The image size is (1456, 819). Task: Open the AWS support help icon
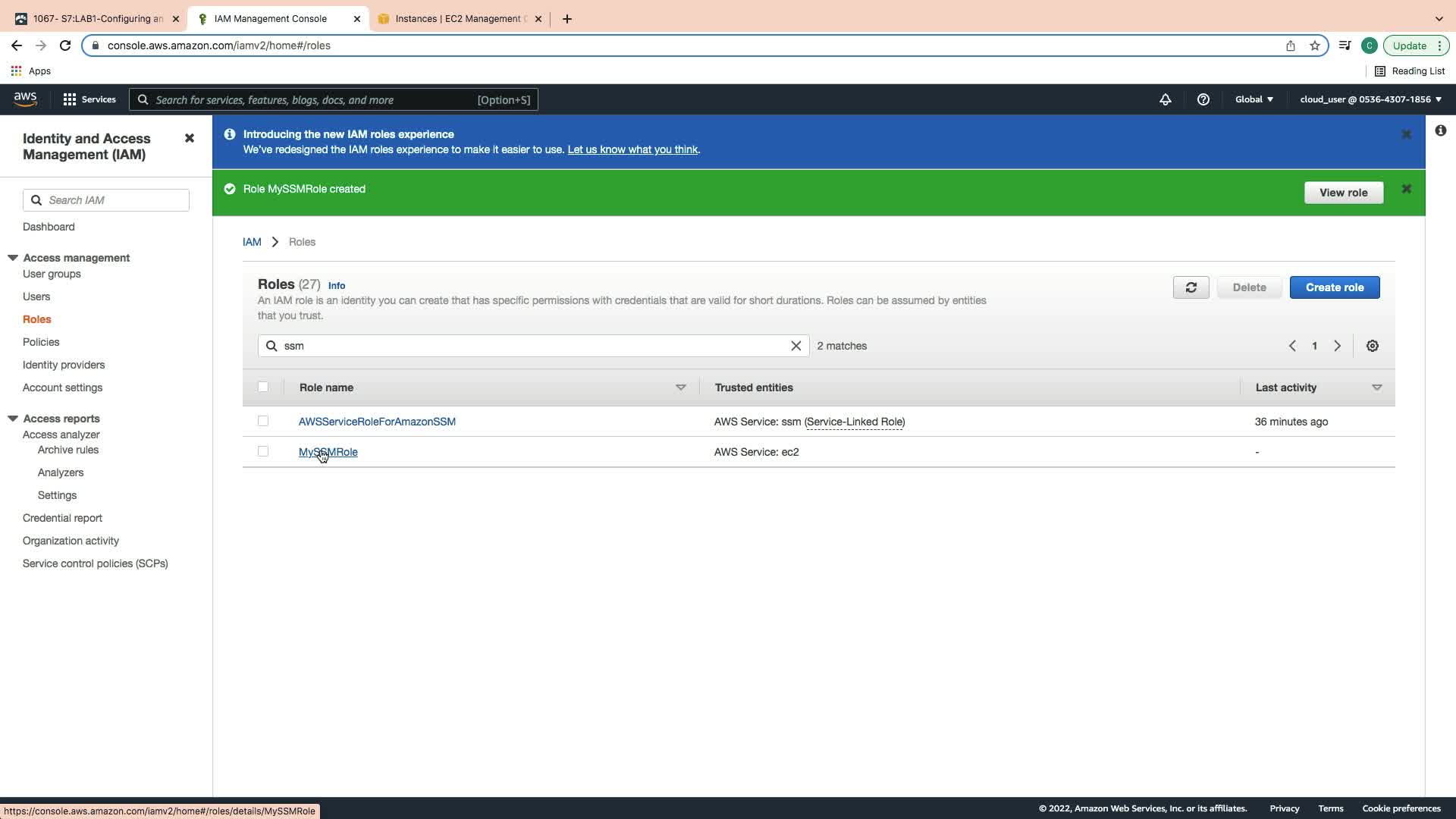[1203, 99]
